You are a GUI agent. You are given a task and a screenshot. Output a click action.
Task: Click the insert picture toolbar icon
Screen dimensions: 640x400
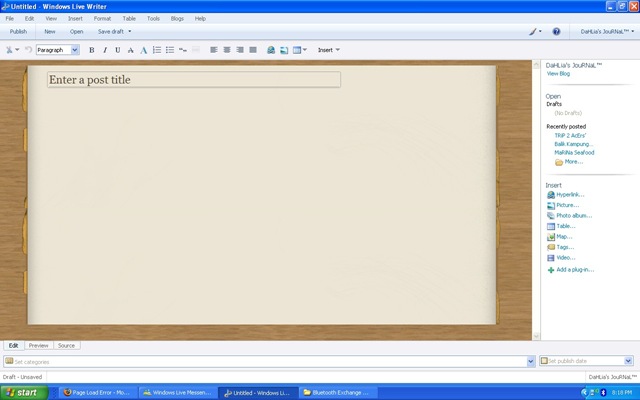[x=284, y=50]
